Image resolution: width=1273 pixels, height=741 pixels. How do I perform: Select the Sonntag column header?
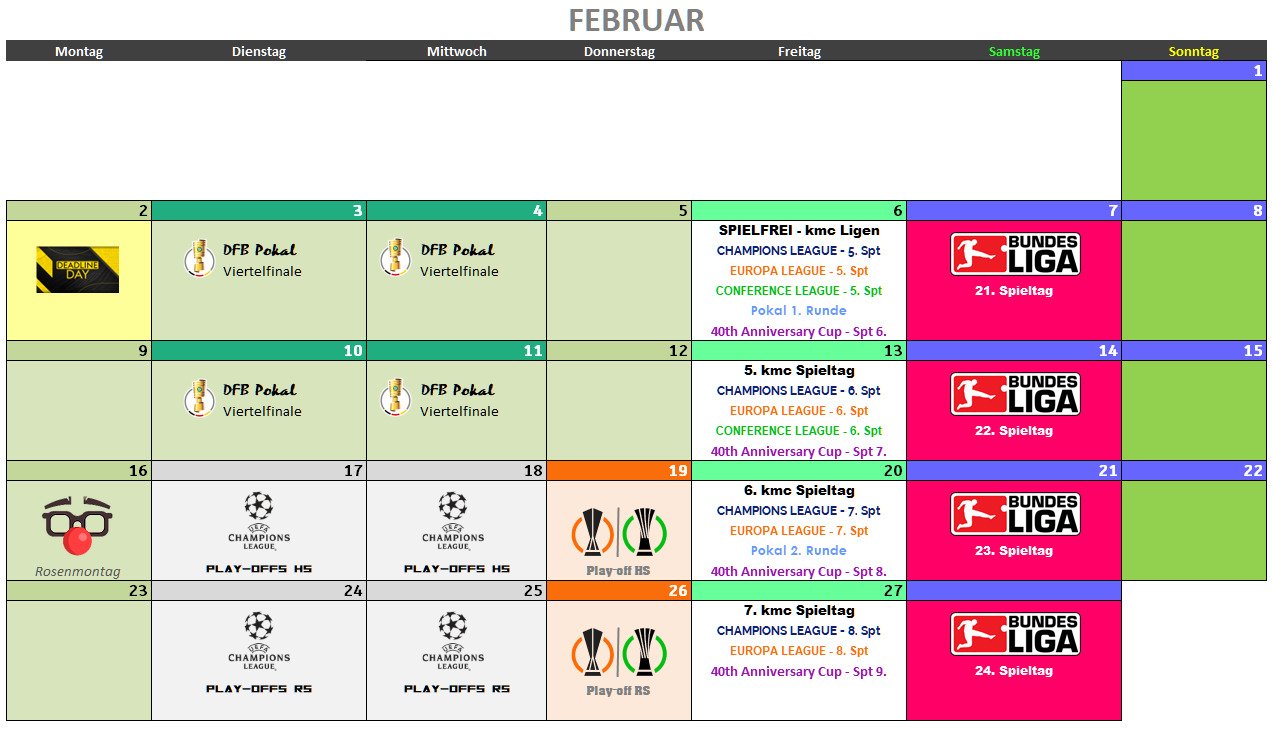pyautogui.click(x=1193, y=52)
